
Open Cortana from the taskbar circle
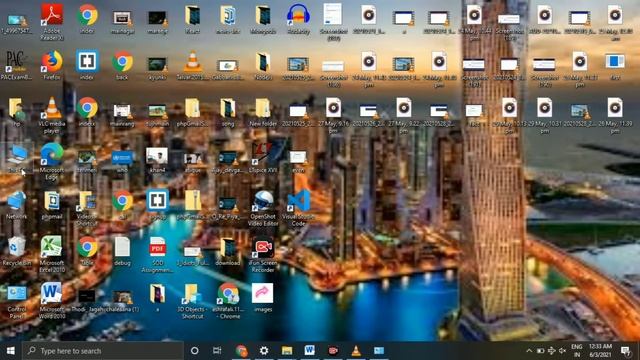pos(195,351)
